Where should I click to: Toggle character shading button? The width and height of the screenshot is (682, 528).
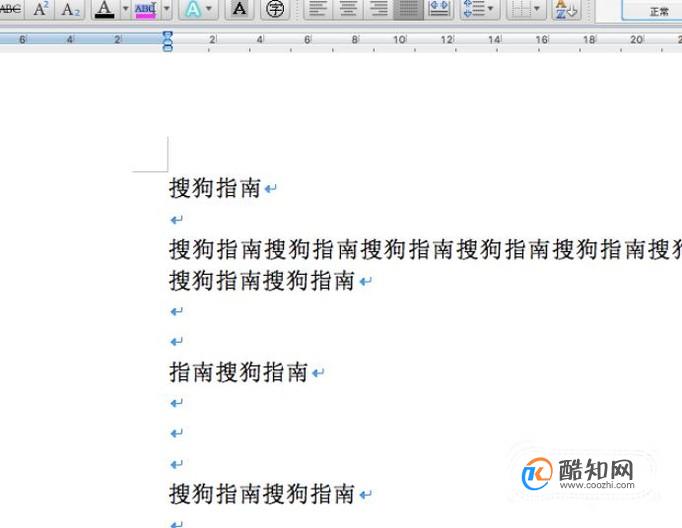point(239,9)
